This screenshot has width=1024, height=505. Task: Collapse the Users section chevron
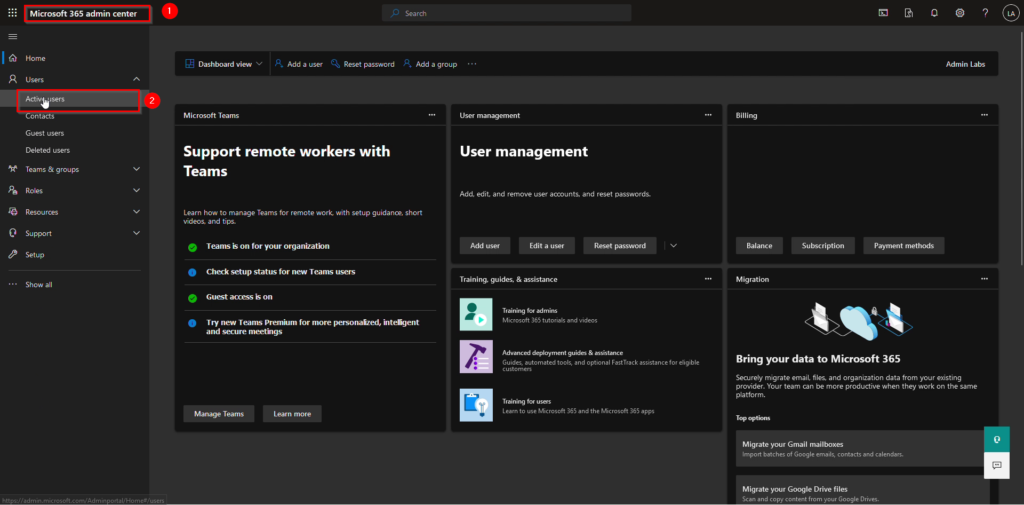pyautogui.click(x=136, y=80)
